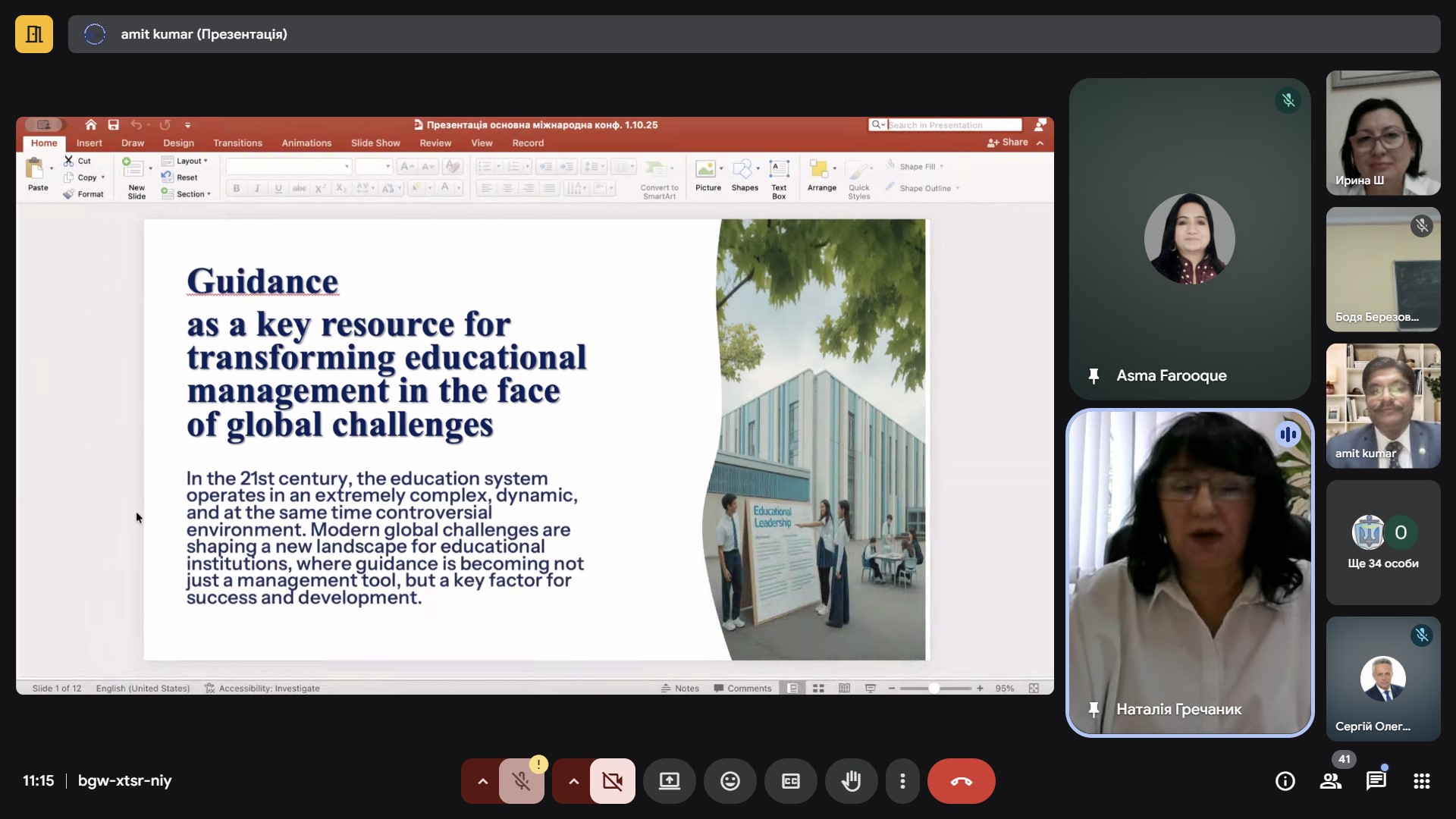Screen dimensions: 1456x819
Task: Turn the camera back on
Action: [612, 781]
